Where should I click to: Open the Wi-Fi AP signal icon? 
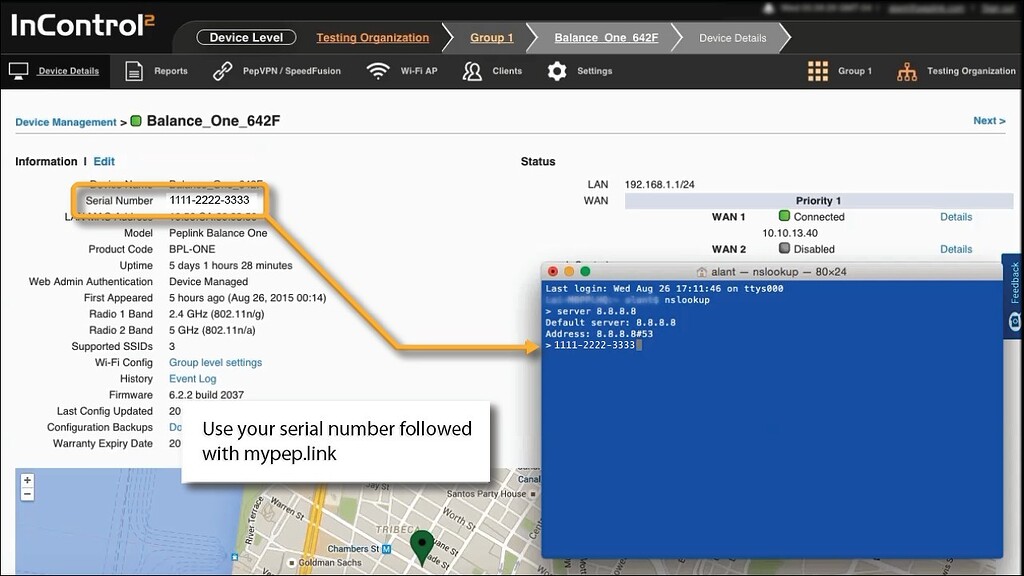377,71
